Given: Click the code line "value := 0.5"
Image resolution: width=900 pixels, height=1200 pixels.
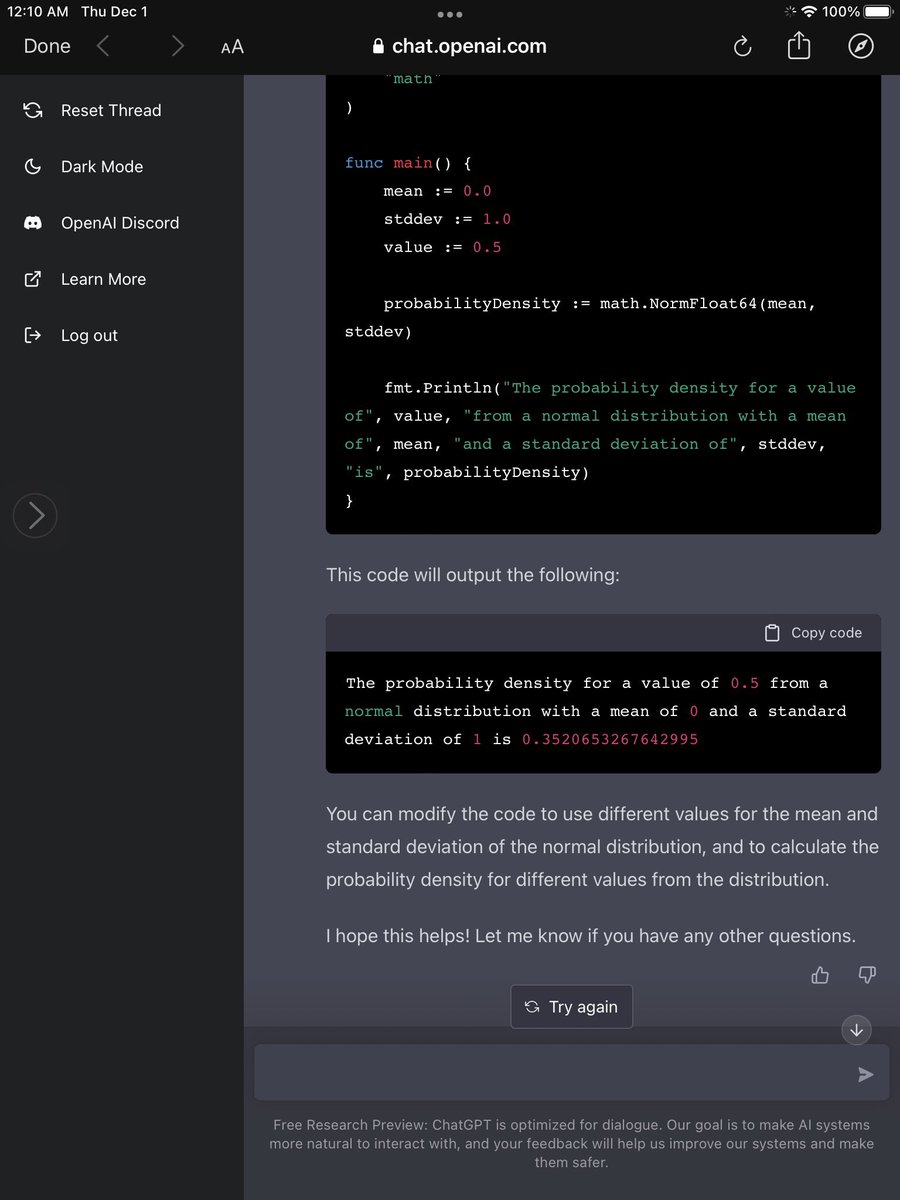Looking at the screenshot, I should 442,247.
